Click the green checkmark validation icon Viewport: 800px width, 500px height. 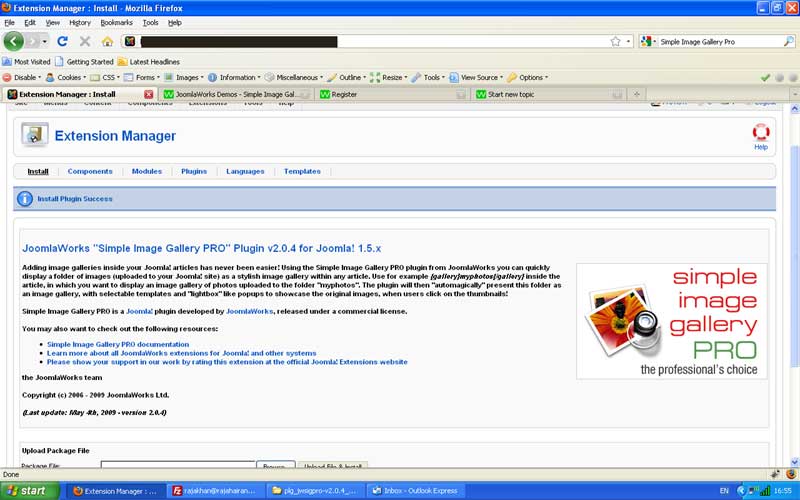point(765,78)
